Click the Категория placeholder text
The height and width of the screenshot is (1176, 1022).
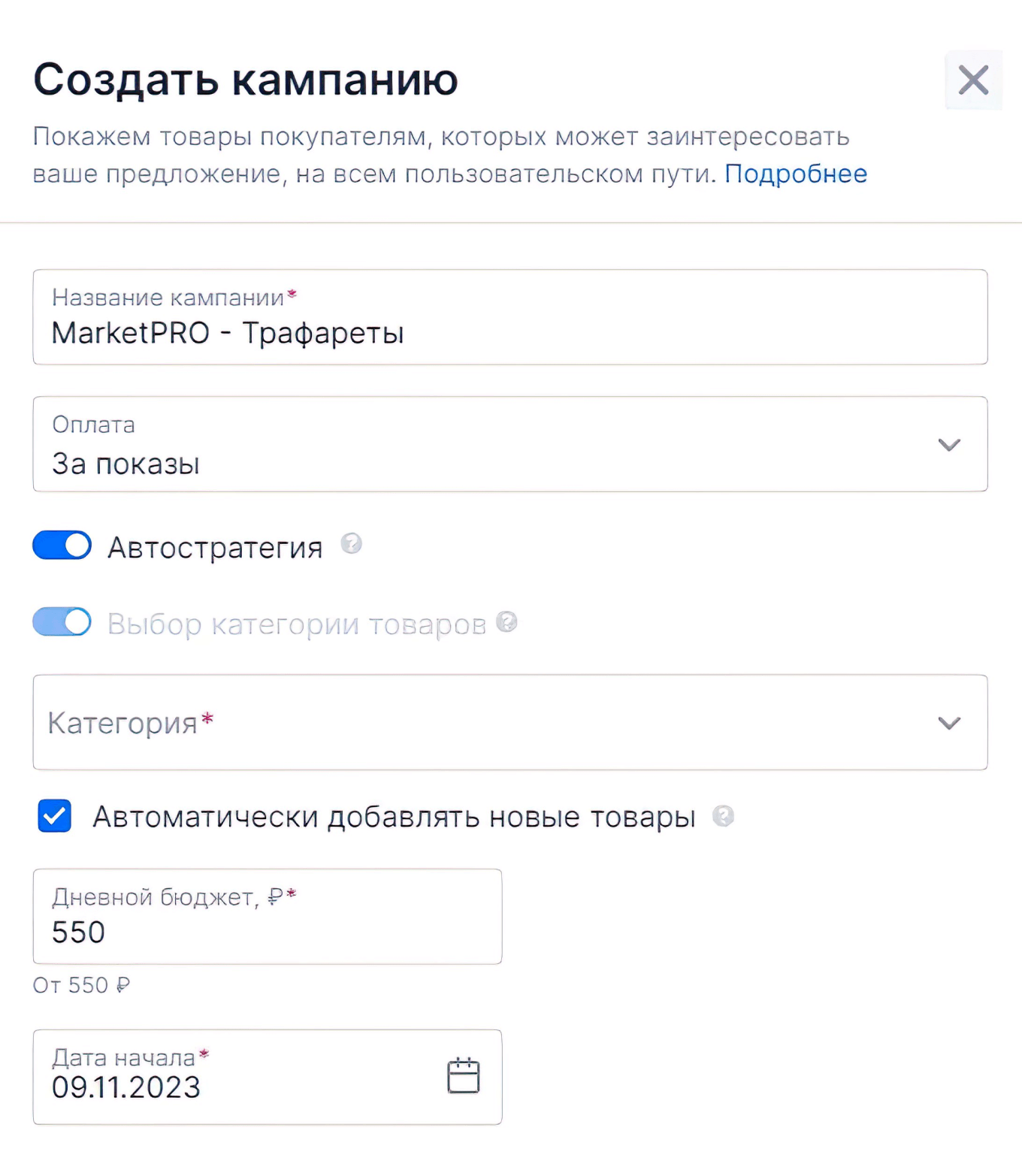click(x=122, y=723)
